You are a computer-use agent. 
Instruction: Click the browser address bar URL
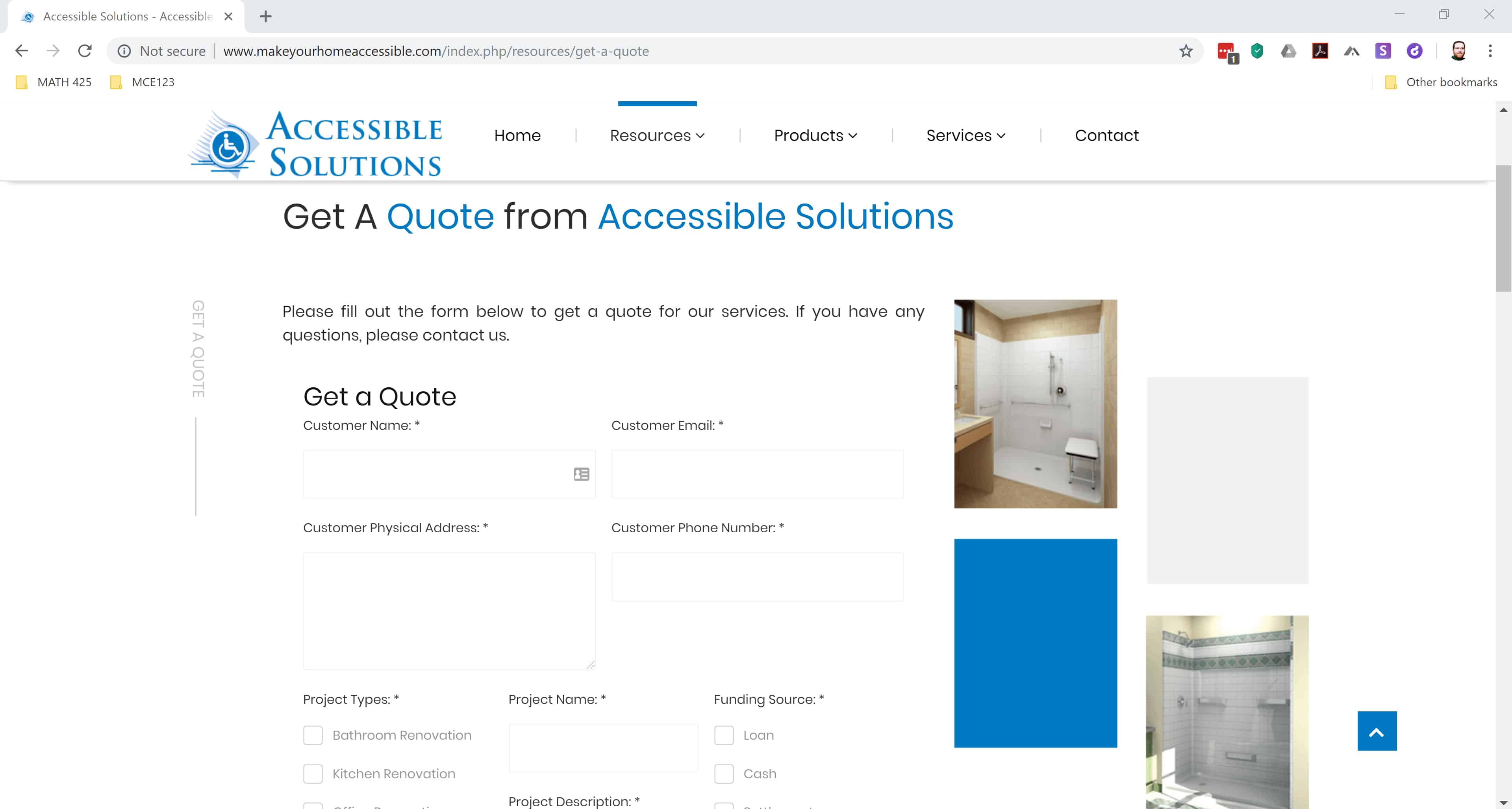pos(435,51)
